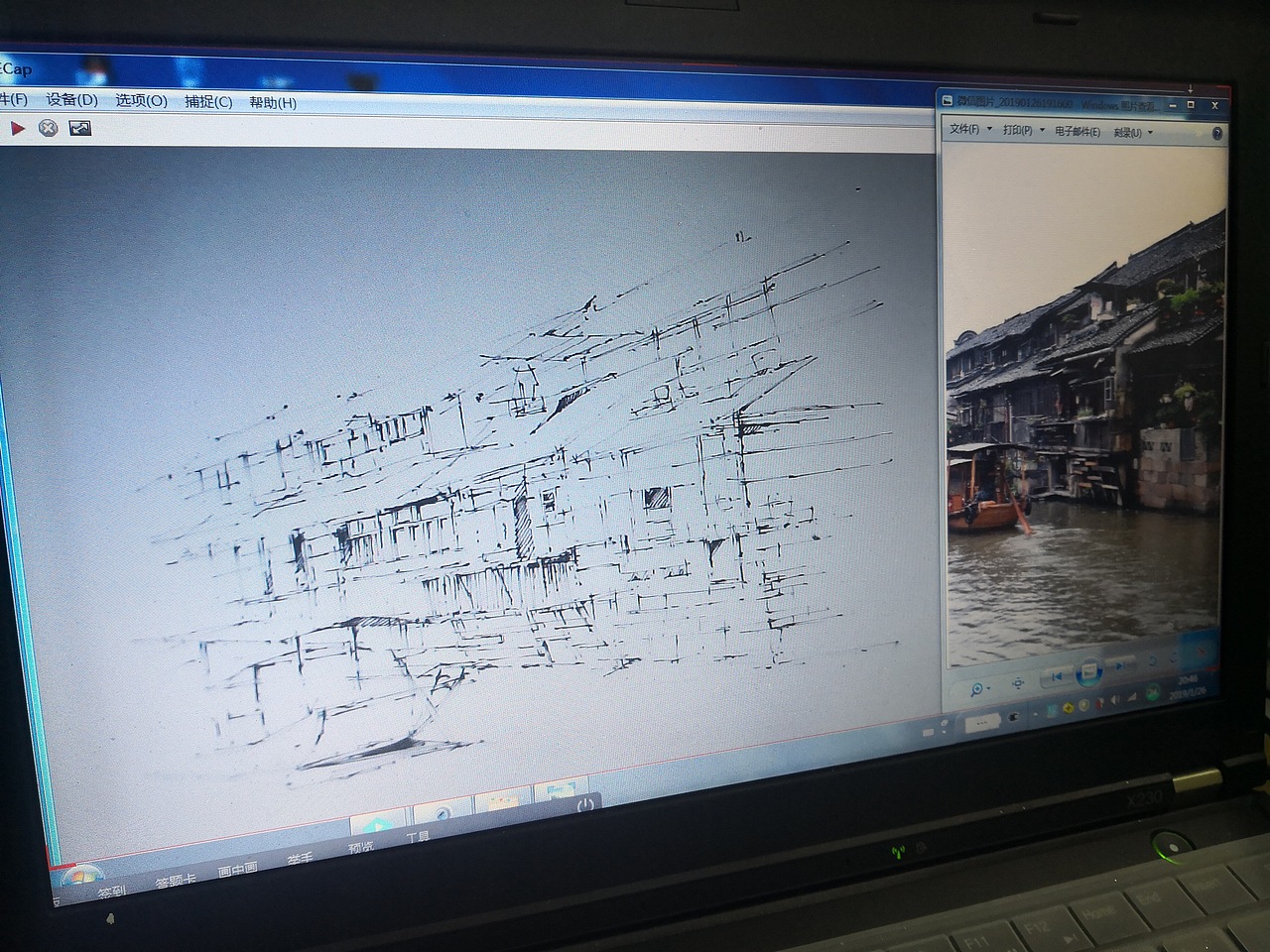This screenshot has width=1270, height=952.
Task: Click the magnifier zoom button in Photo Viewer
Action: (x=977, y=688)
